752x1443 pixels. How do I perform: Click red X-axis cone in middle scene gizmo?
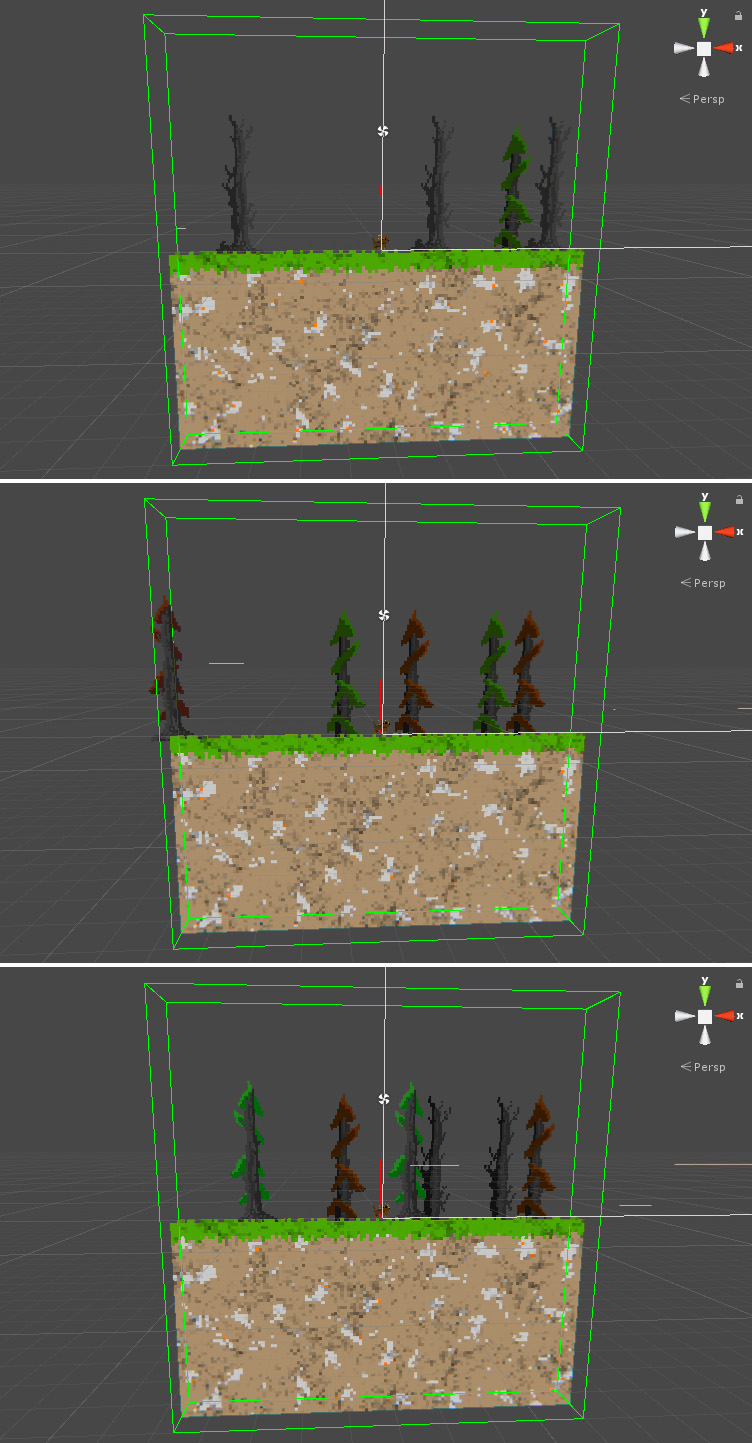point(725,532)
